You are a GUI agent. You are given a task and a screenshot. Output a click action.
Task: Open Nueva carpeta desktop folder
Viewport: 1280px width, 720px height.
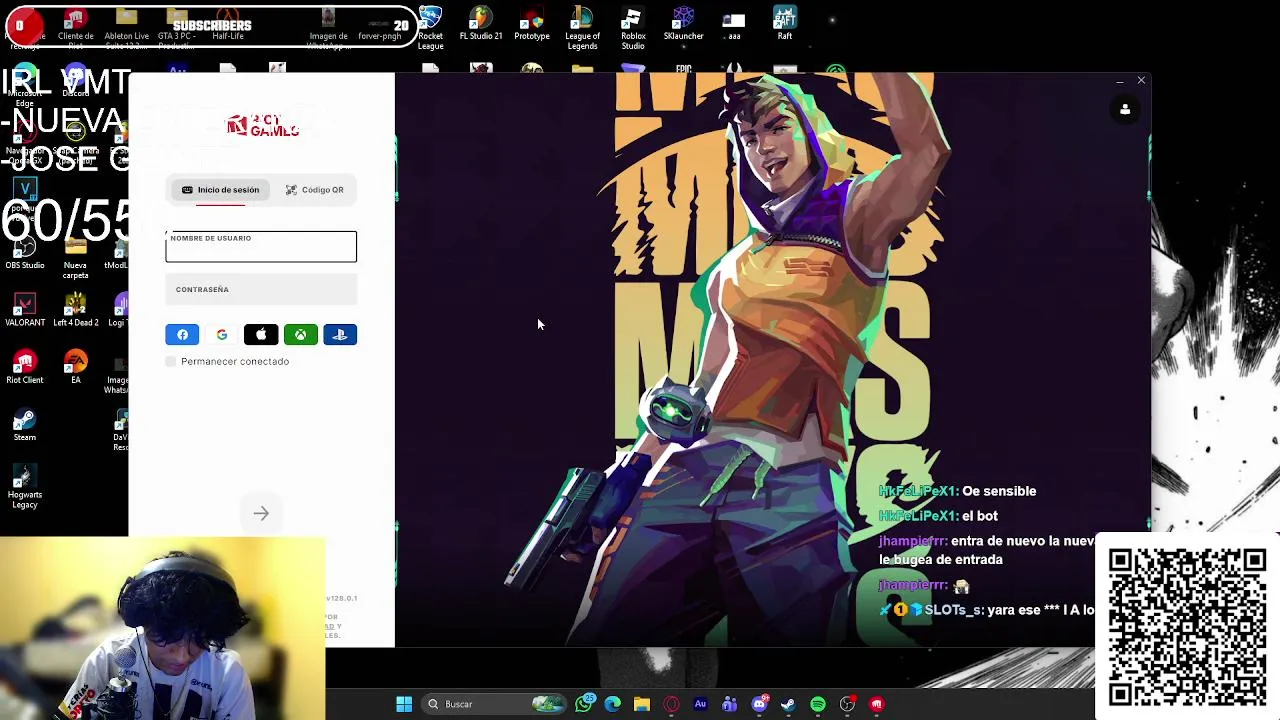[75, 258]
